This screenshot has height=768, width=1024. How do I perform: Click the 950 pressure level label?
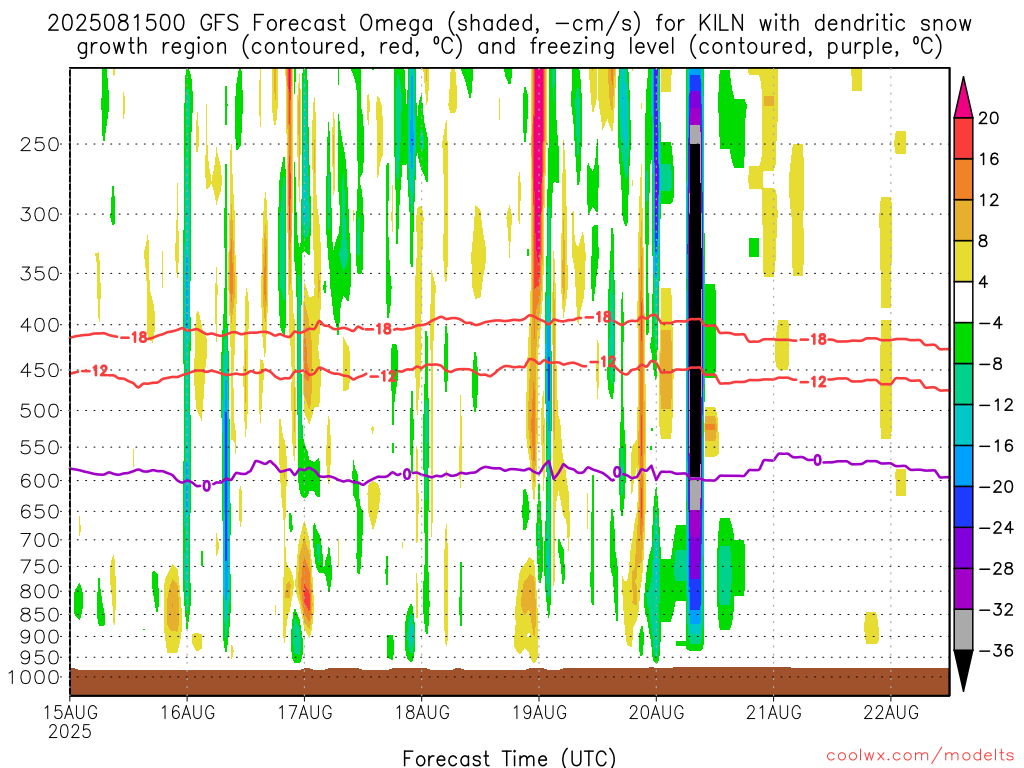point(40,658)
